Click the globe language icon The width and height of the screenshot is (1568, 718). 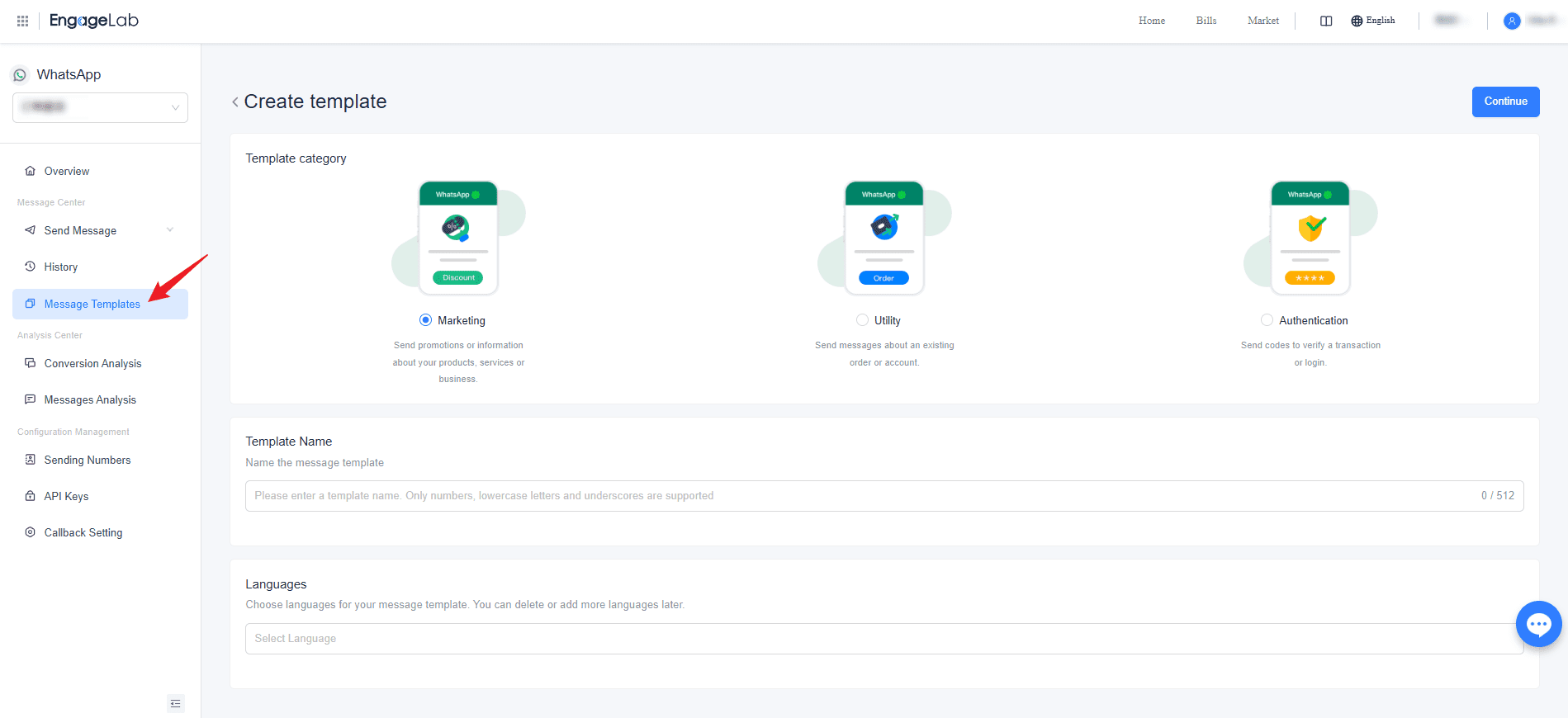coord(1357,21)
